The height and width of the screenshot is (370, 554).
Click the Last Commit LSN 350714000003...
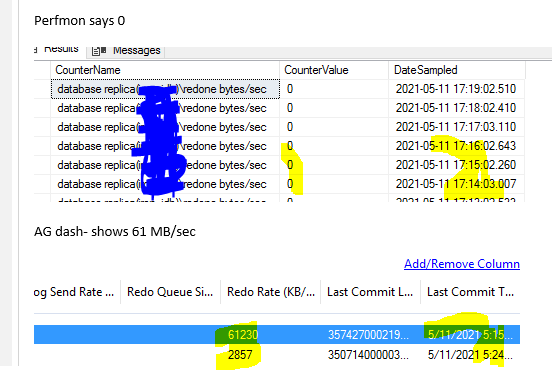pos(368,354)
